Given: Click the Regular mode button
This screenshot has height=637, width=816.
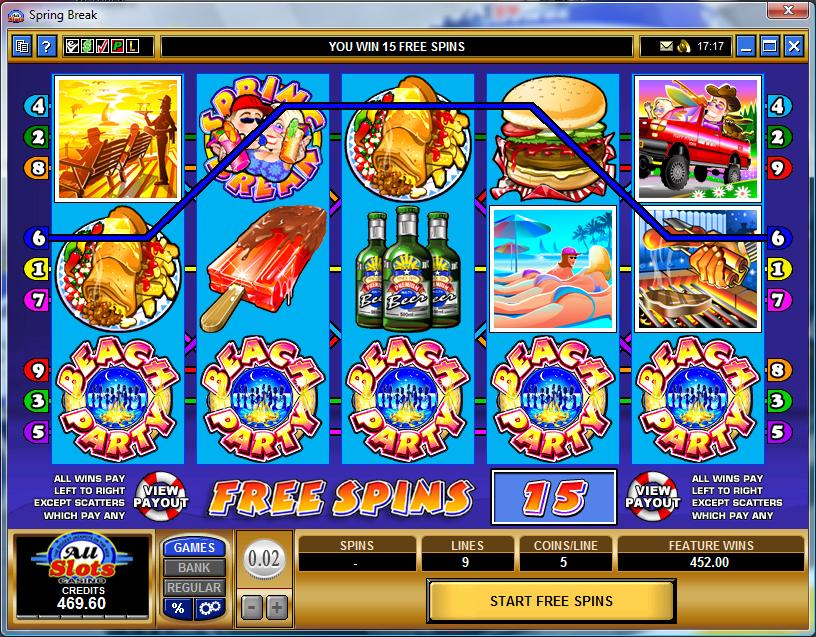Looking at the screenshot, I should pyautogui.click(x=195, y=588).
